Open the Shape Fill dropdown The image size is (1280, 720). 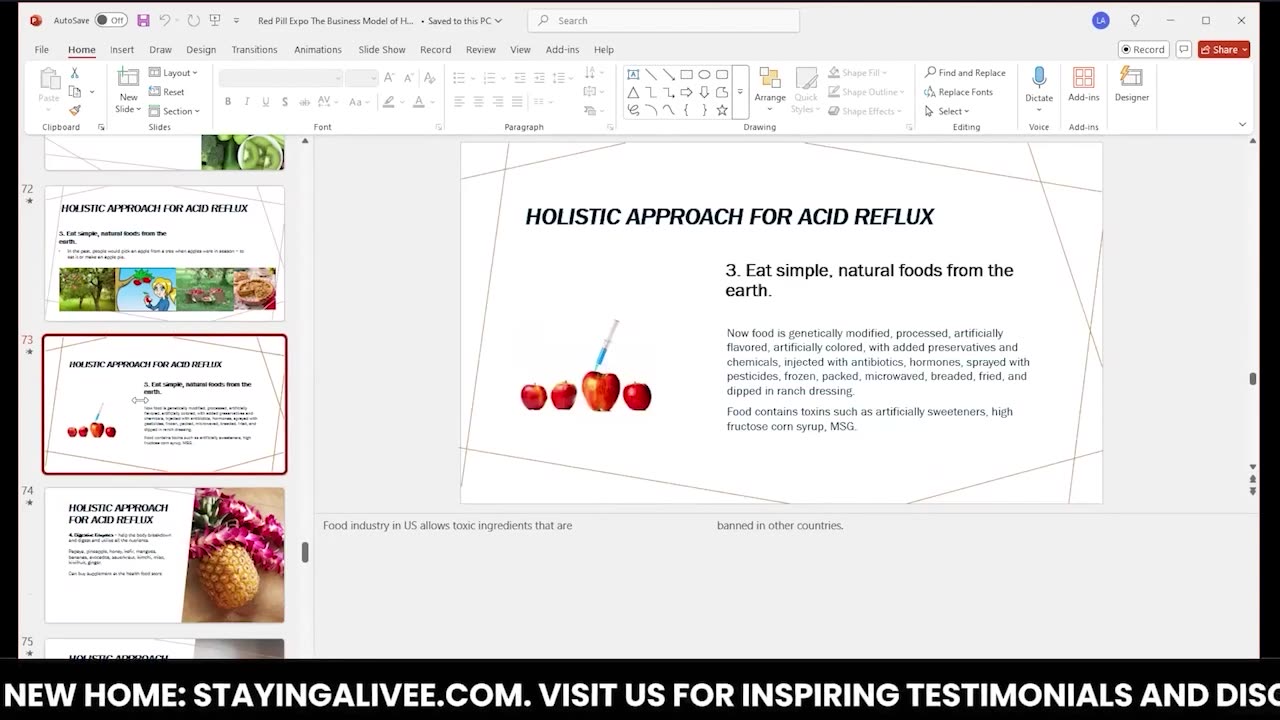click(859, 73)
